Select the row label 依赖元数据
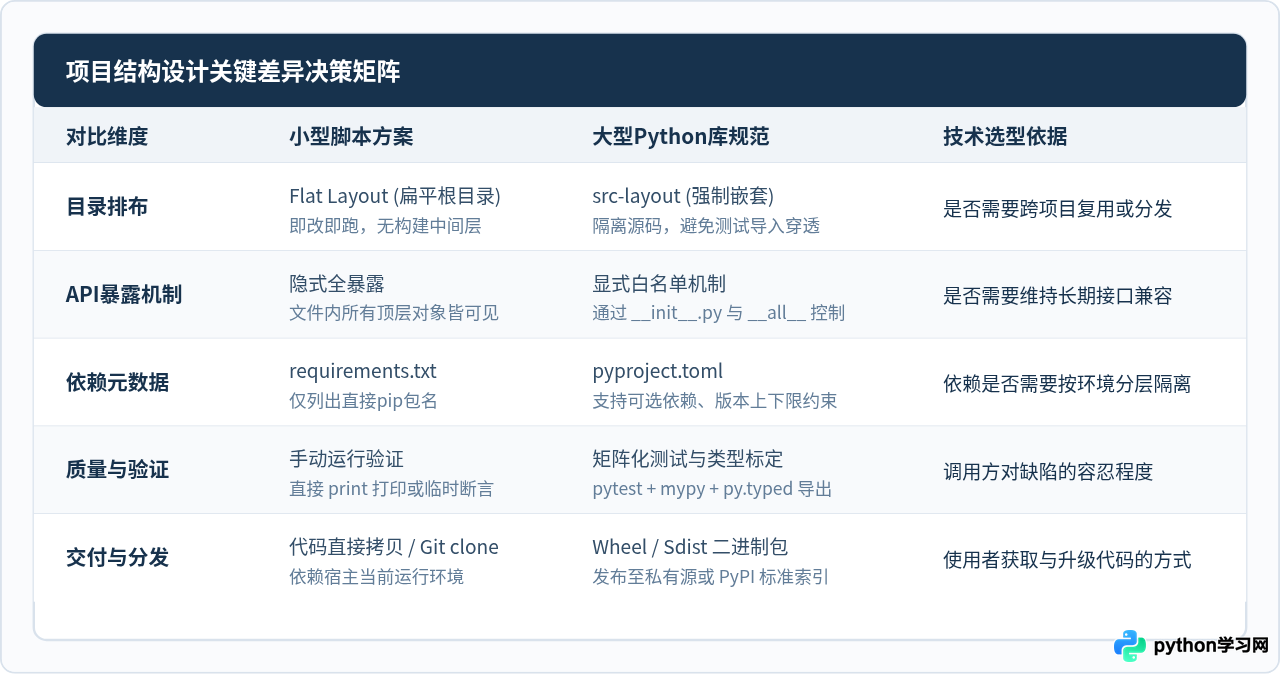The image size is (1280, 674). 117,382
